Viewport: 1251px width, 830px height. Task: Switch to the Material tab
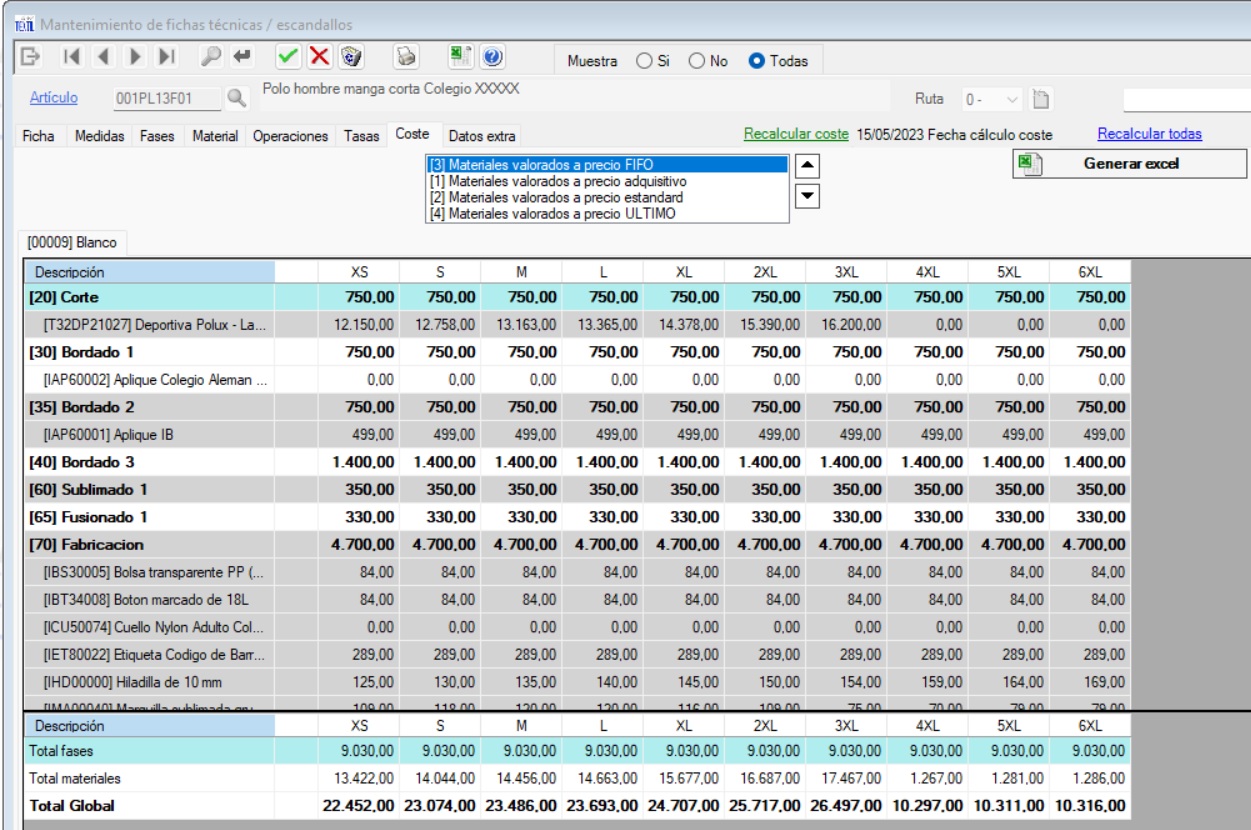point(215,135)
